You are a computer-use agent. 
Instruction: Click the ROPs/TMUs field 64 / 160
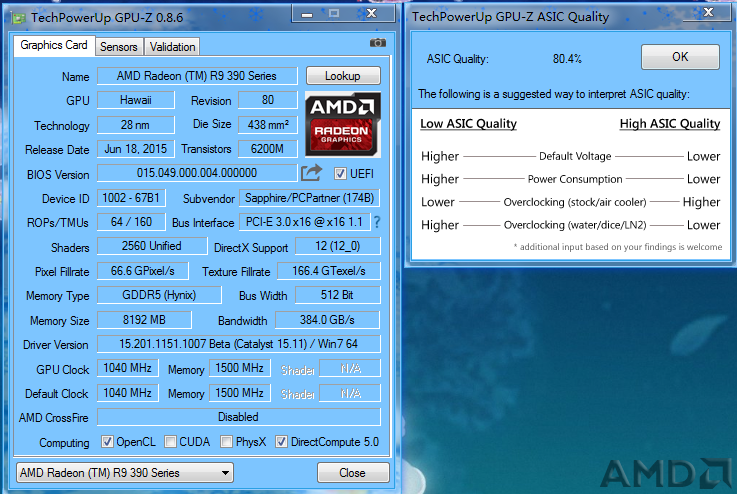[x=131, y=222]
